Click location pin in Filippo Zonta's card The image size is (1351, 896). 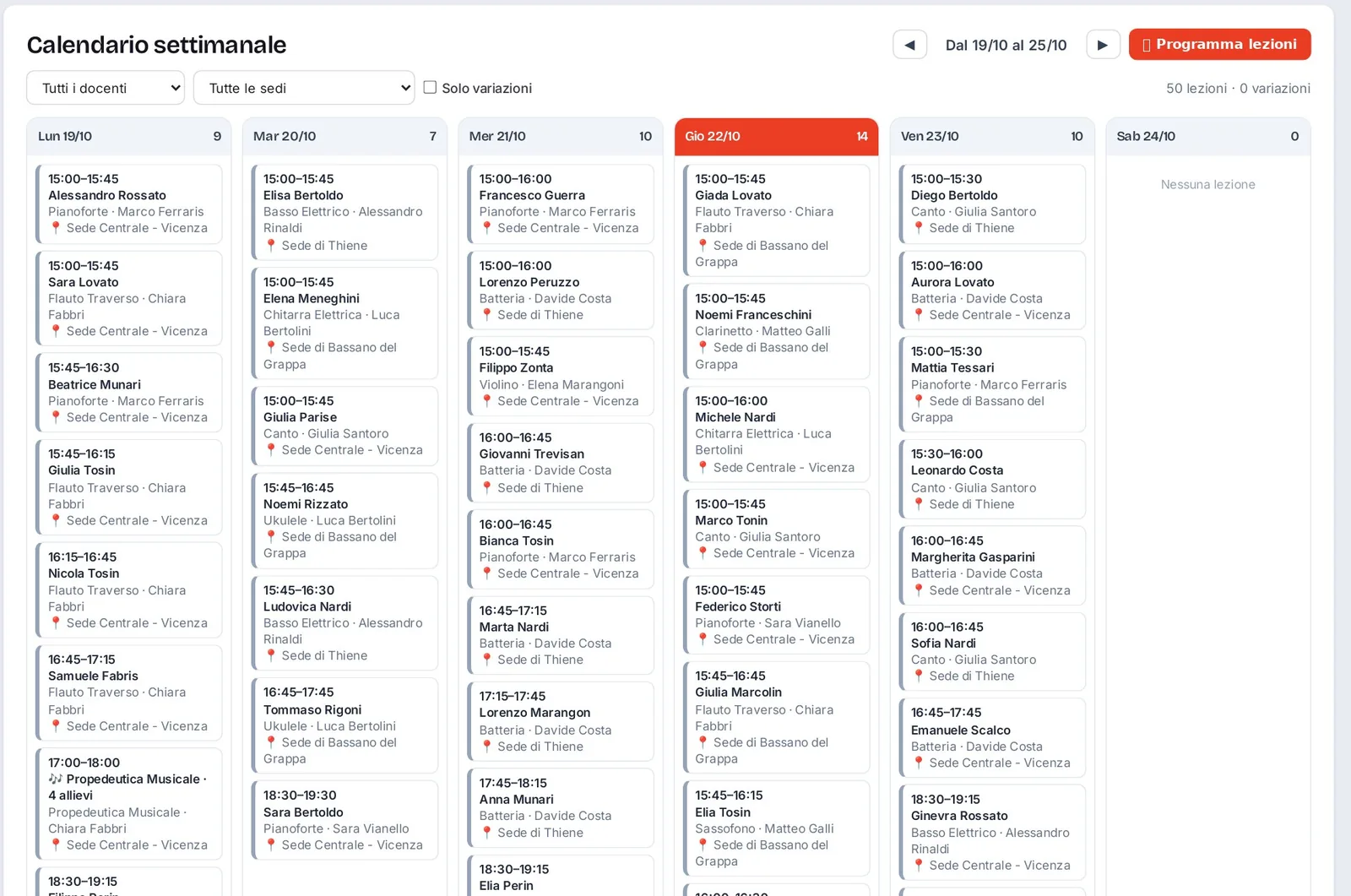pos(487,401)
